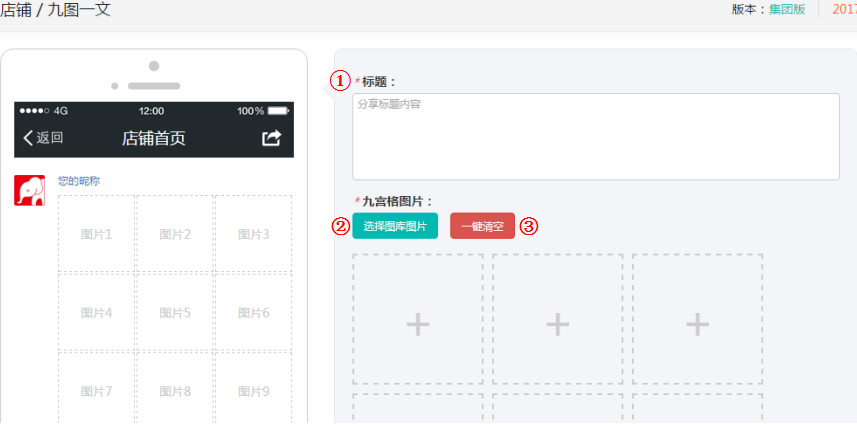Select the 图片9 preview placeholder

pyautogui.click(x=253, y=391)
